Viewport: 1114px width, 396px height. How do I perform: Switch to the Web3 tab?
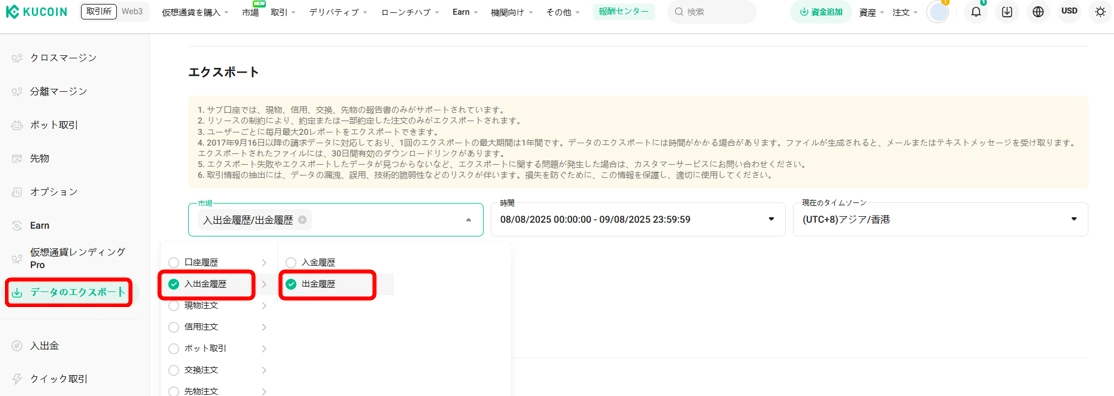point(132,12)
